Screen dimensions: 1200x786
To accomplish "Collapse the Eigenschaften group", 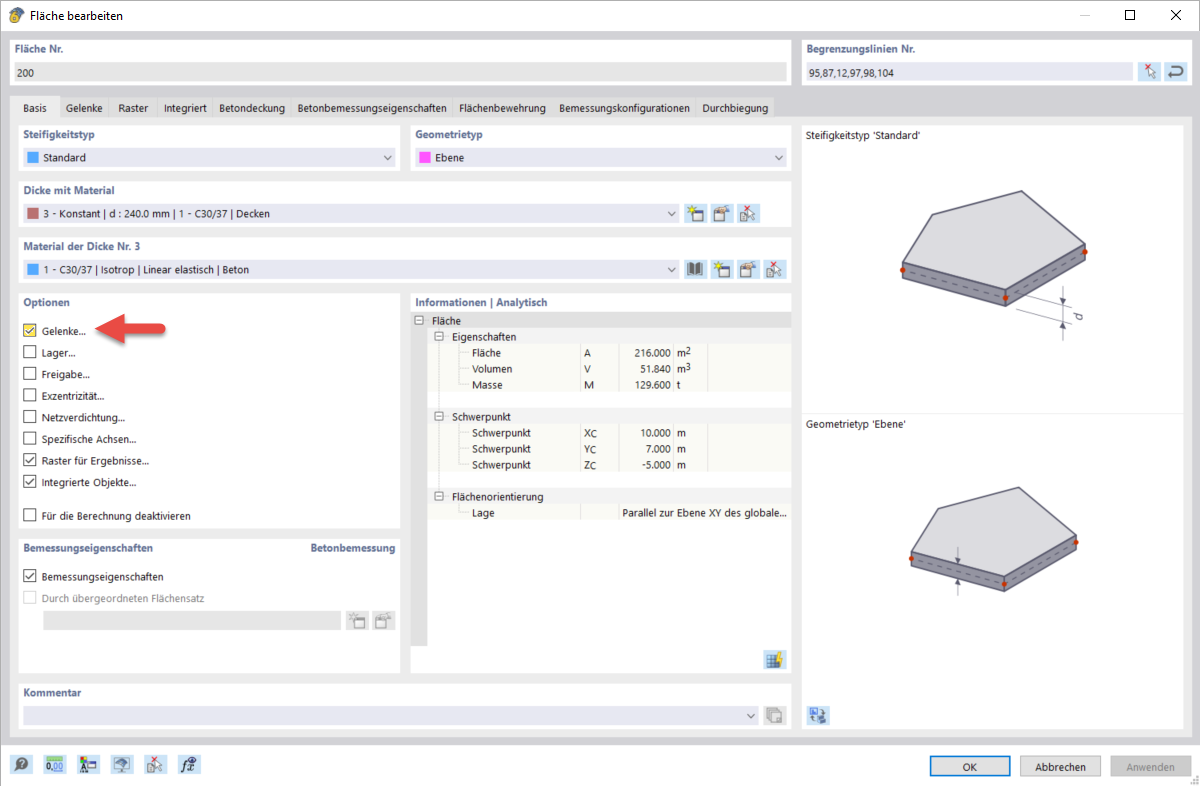I will pos(439,337).
